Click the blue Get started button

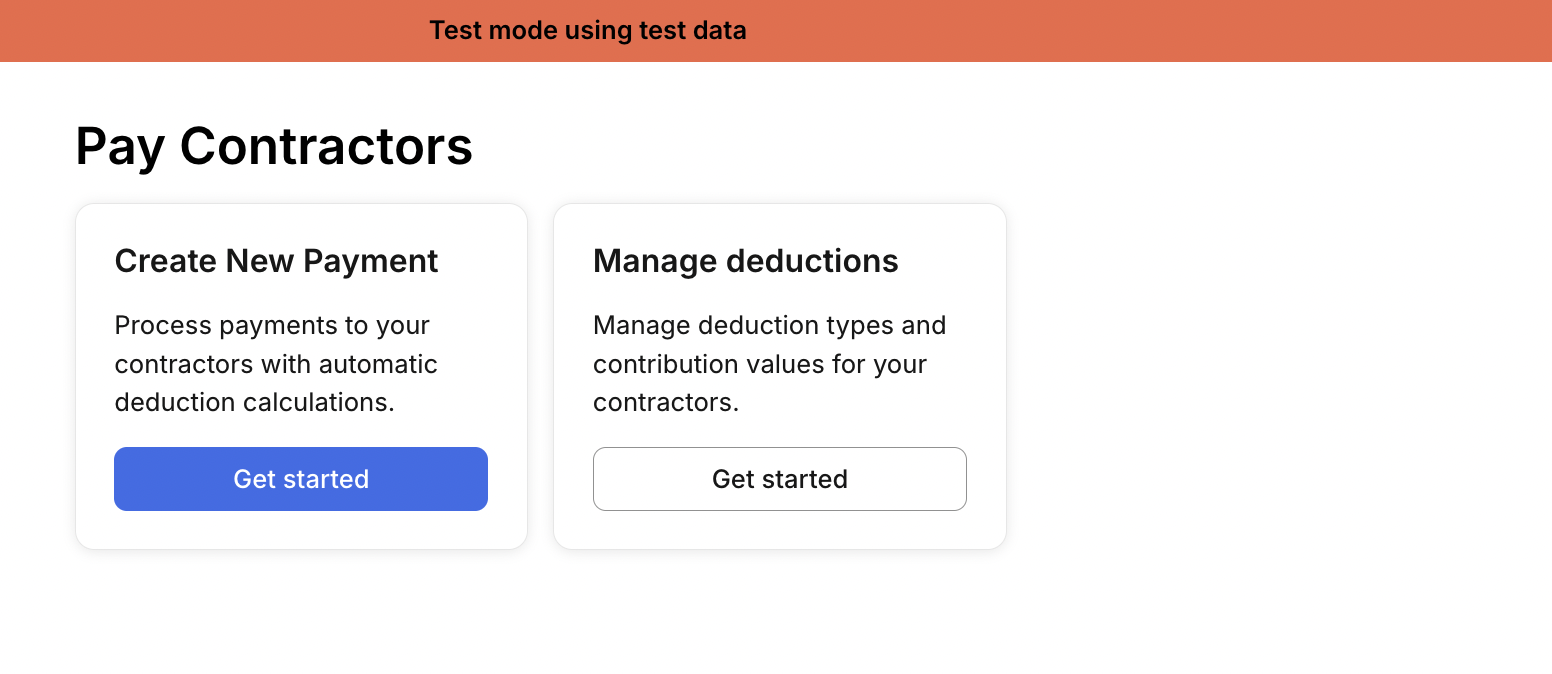pos(301,479)
